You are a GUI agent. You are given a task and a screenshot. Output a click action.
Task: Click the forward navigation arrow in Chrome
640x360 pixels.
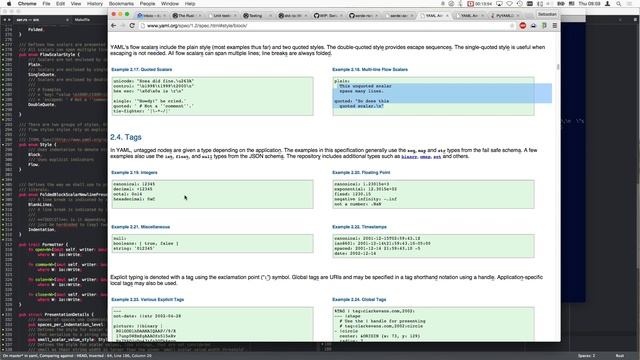tap(122, 26)
